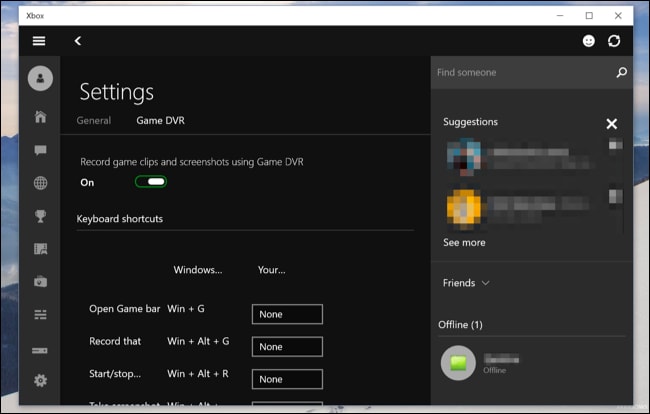Open the Game DVR captures icon
Image resolution: width=650 pixels, height=414 pixels.
[40, 281]
